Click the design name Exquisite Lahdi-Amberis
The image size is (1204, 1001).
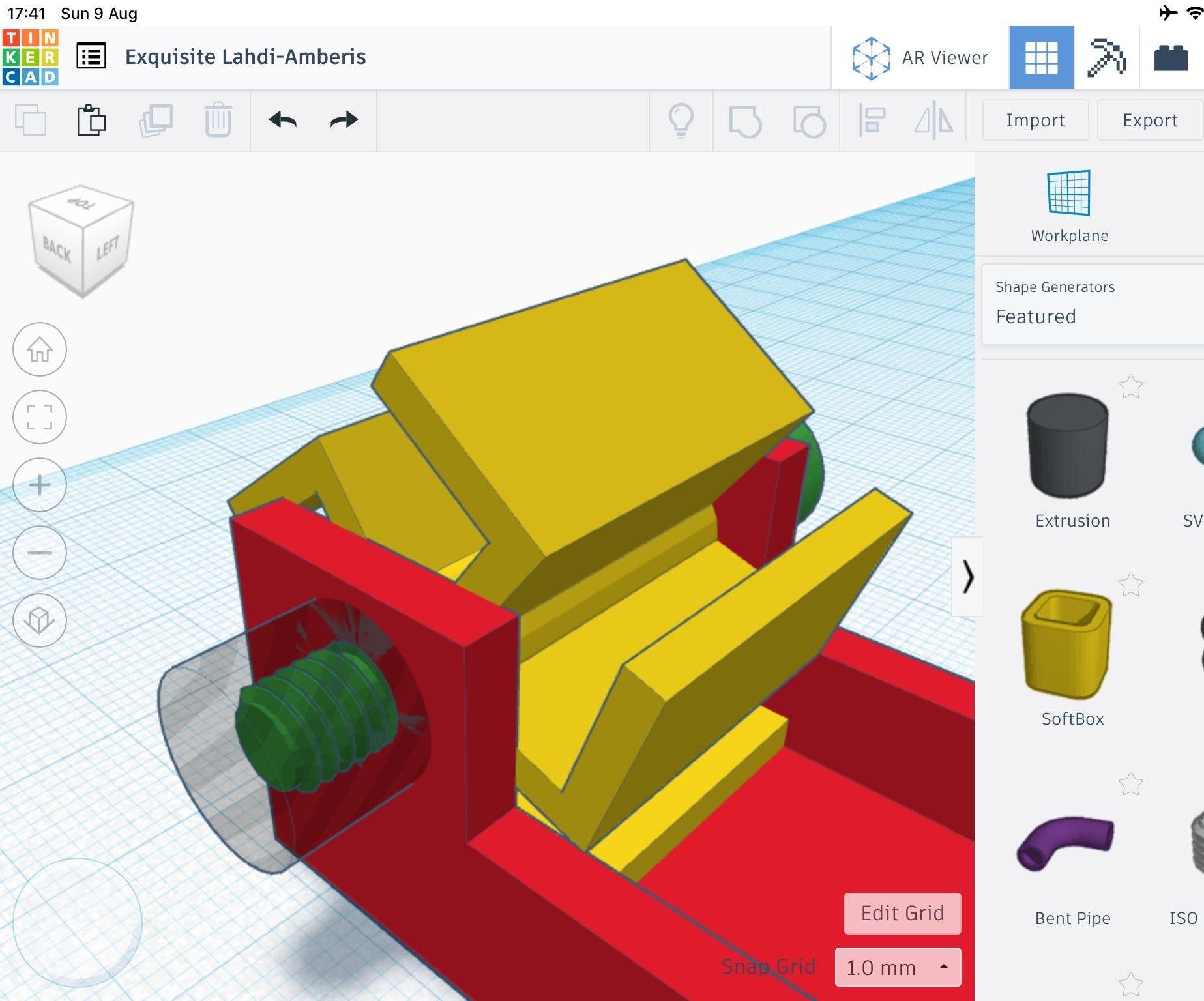(x=245, y=57)
